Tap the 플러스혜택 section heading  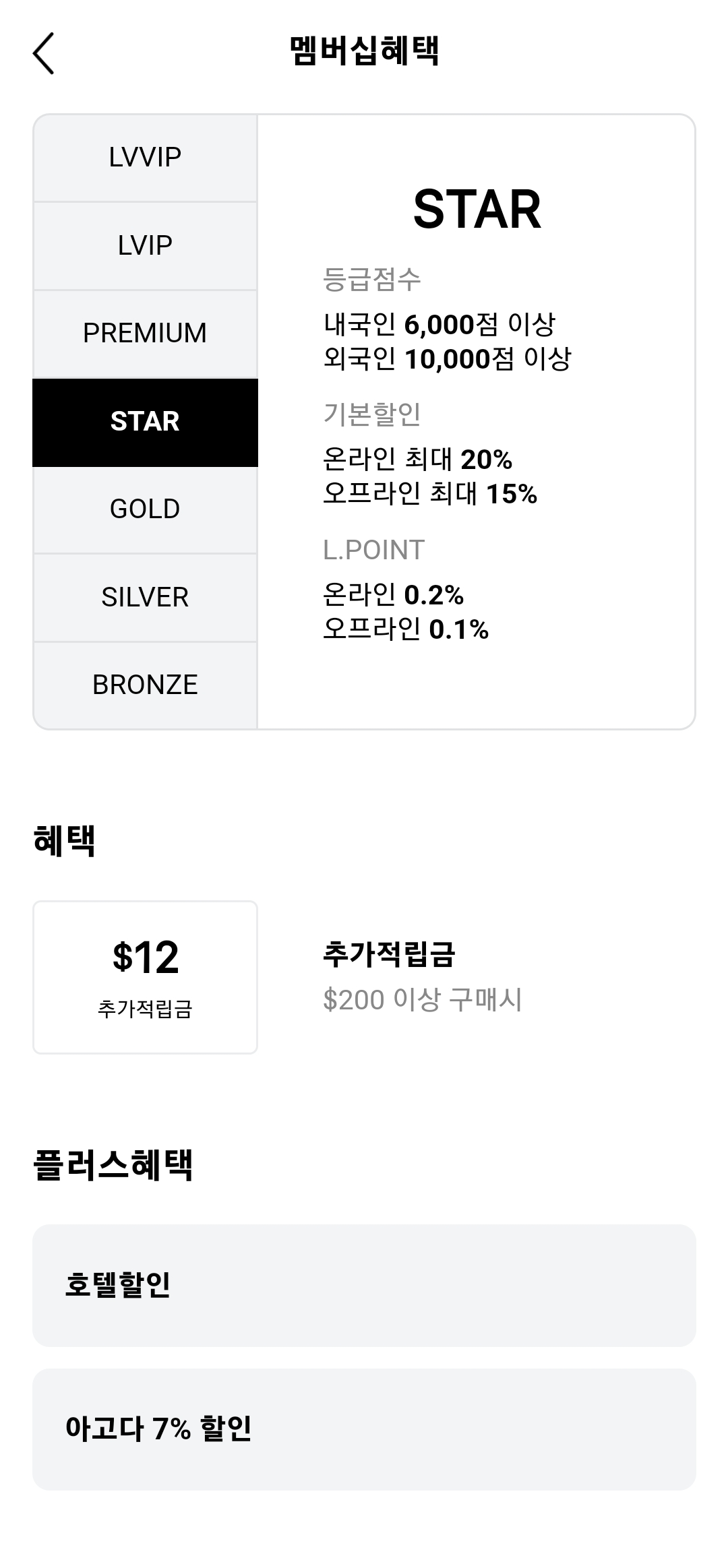[x=113, y=1165]
